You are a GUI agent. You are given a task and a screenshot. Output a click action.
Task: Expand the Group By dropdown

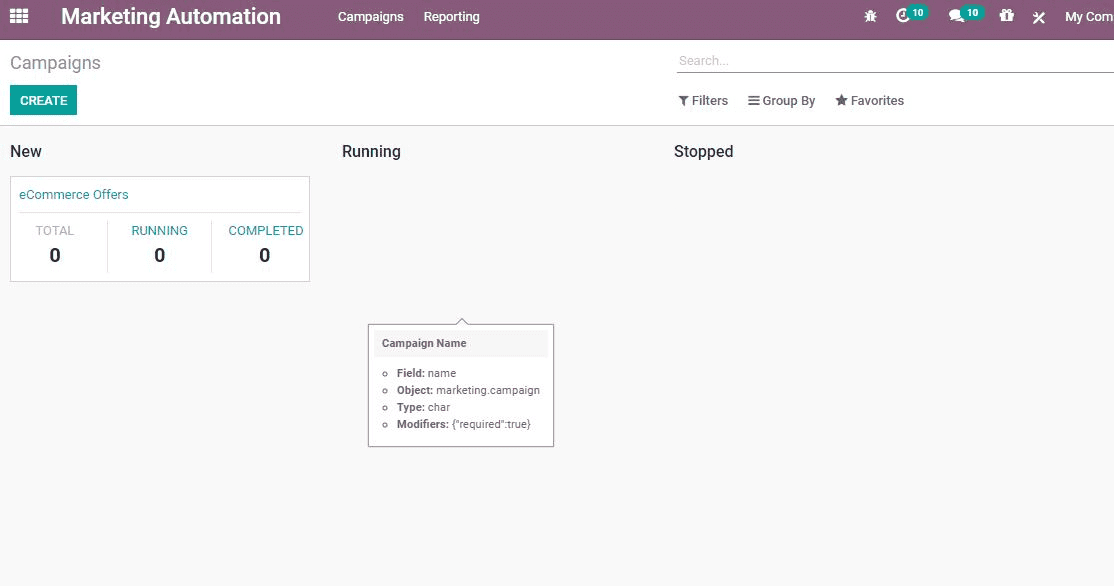[x=781, y=101]
